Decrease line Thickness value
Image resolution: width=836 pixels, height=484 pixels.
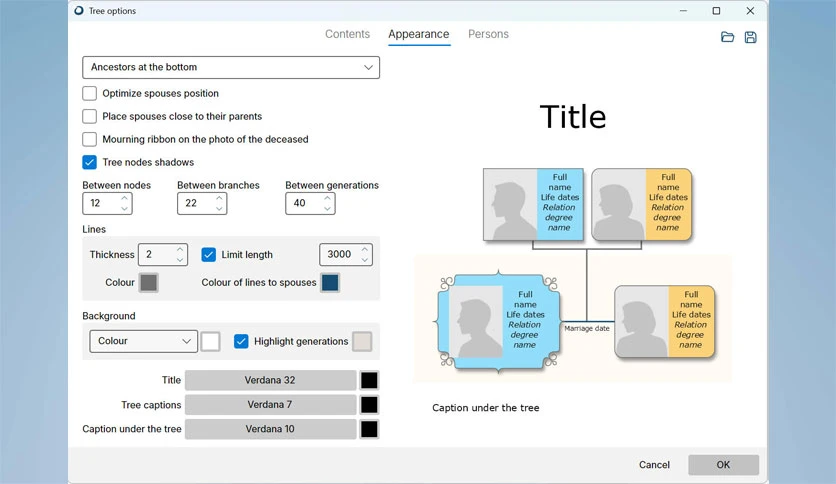tap(180, 260)
